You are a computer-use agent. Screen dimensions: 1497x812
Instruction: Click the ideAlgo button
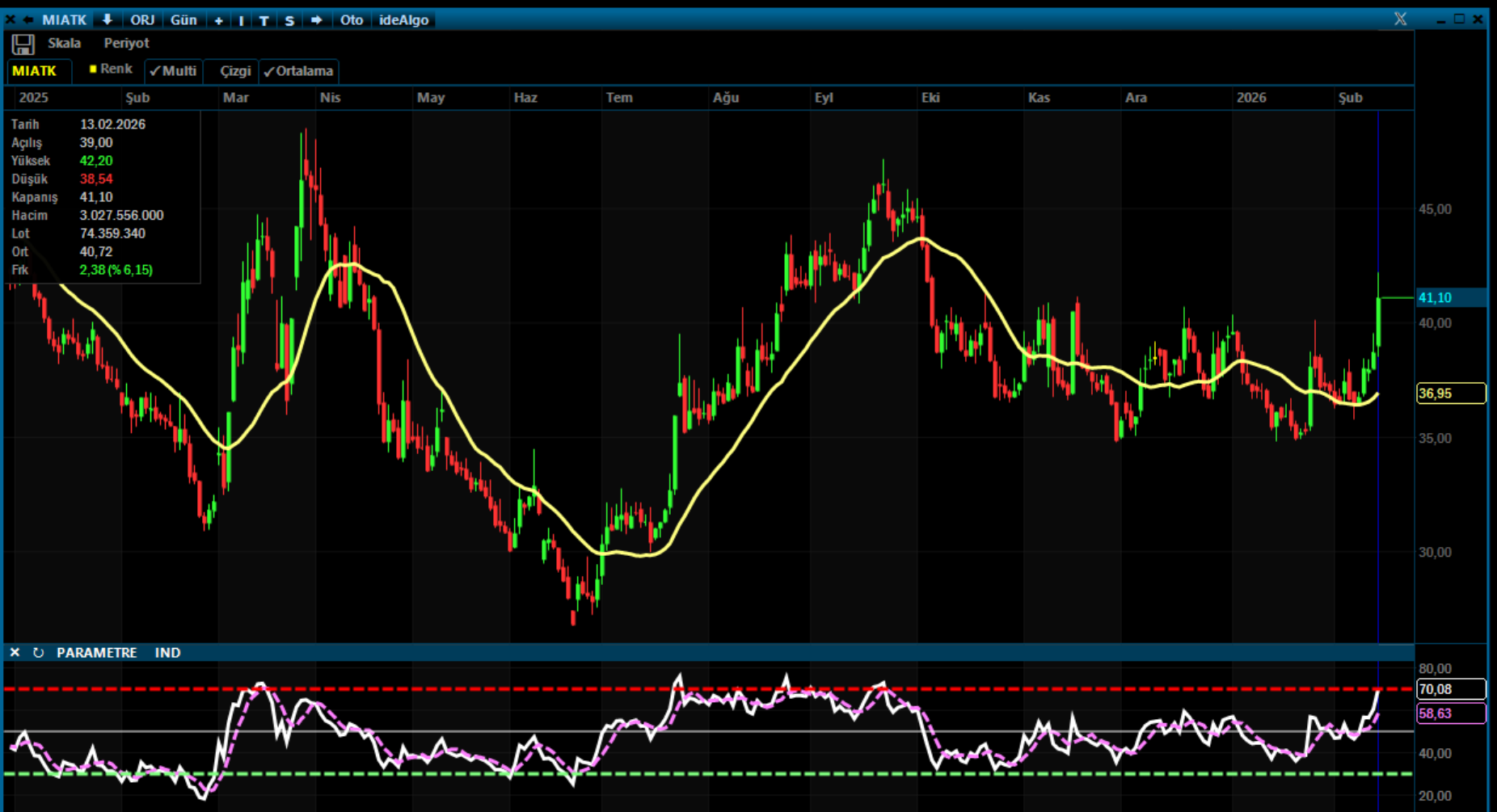pyautogui.click(x=403, y=19)
